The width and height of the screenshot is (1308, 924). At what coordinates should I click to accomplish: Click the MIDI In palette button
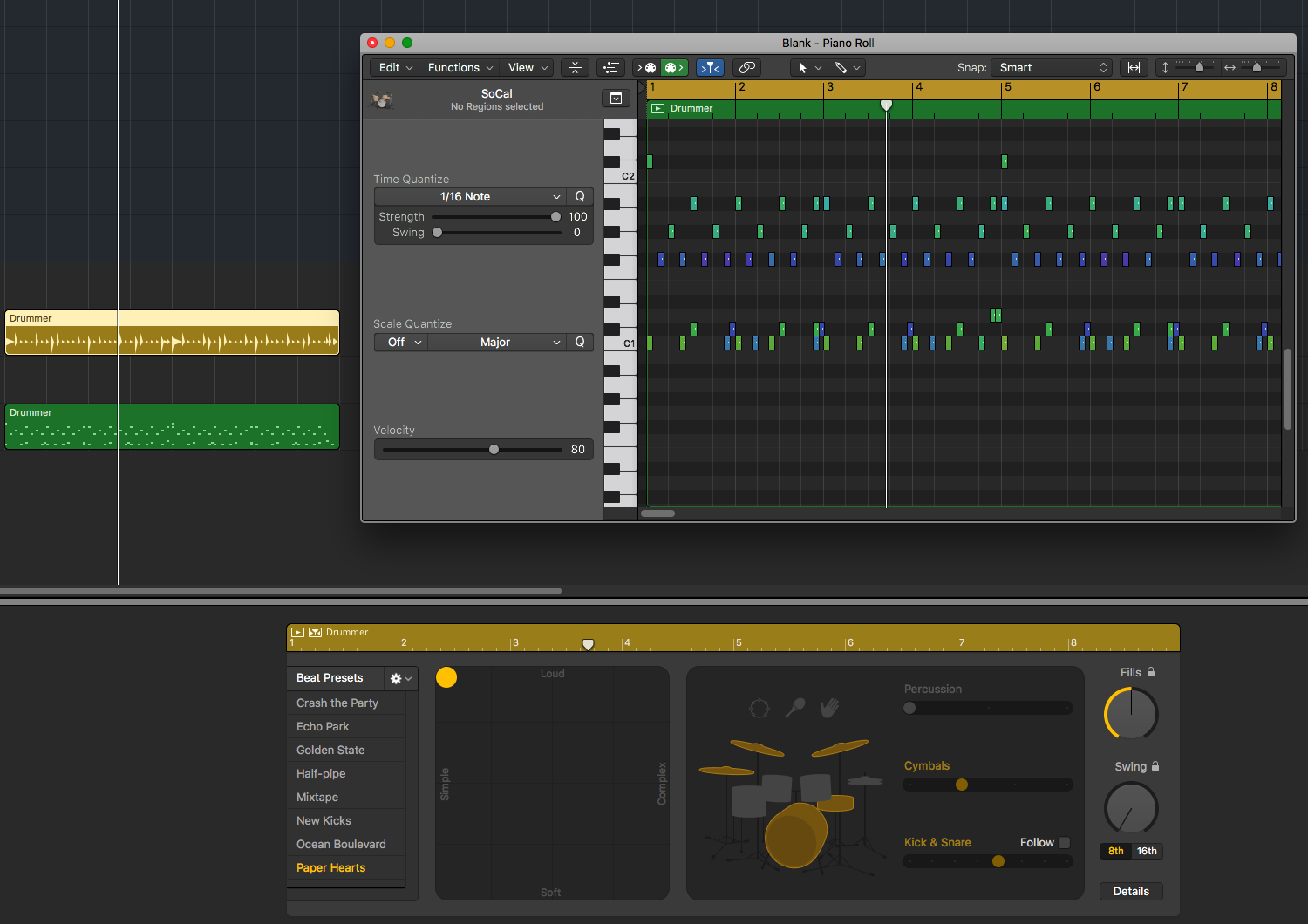pyautogui.click(x=647, y=68)
